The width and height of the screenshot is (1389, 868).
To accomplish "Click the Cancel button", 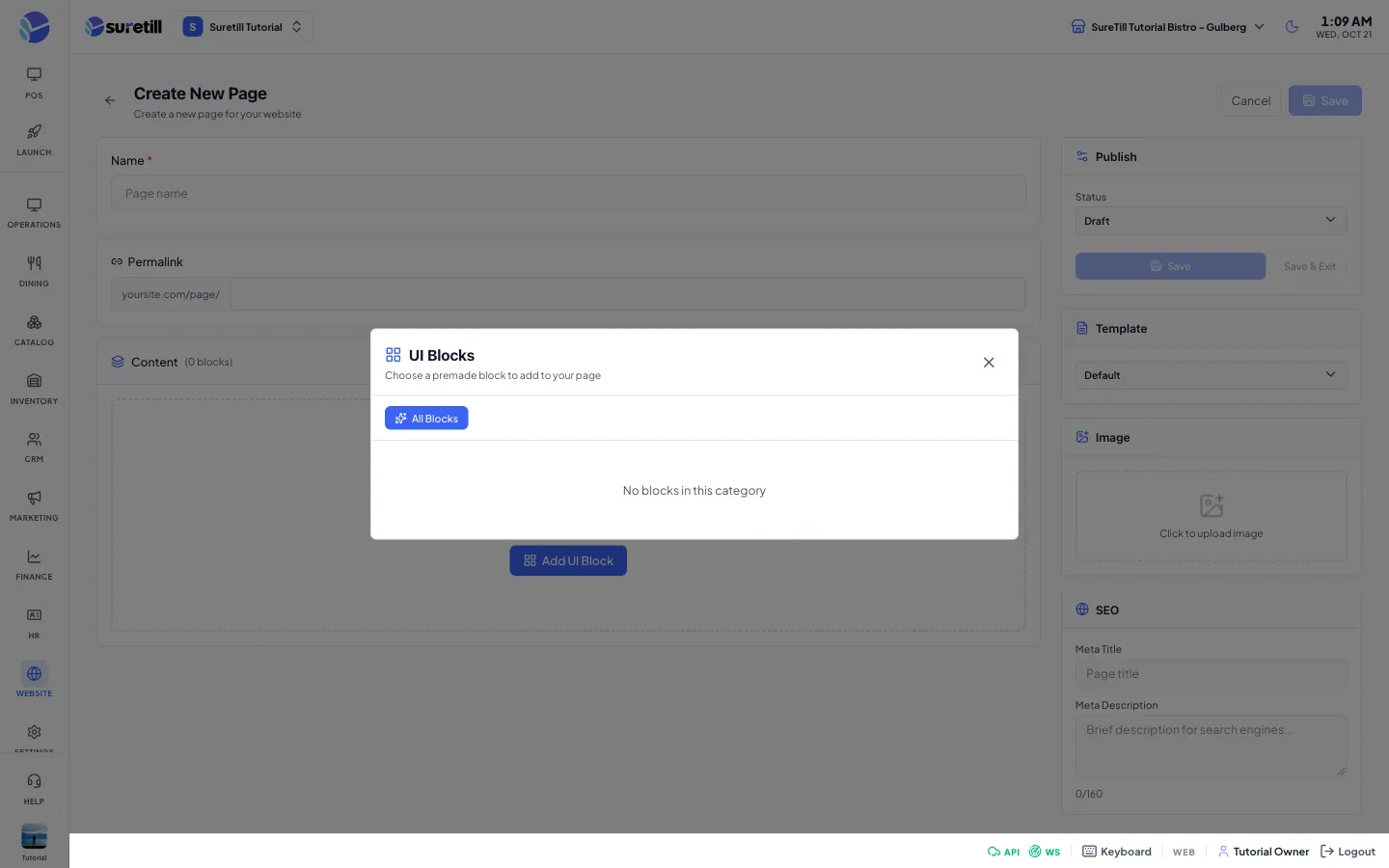I will (x=1251, y=100).
